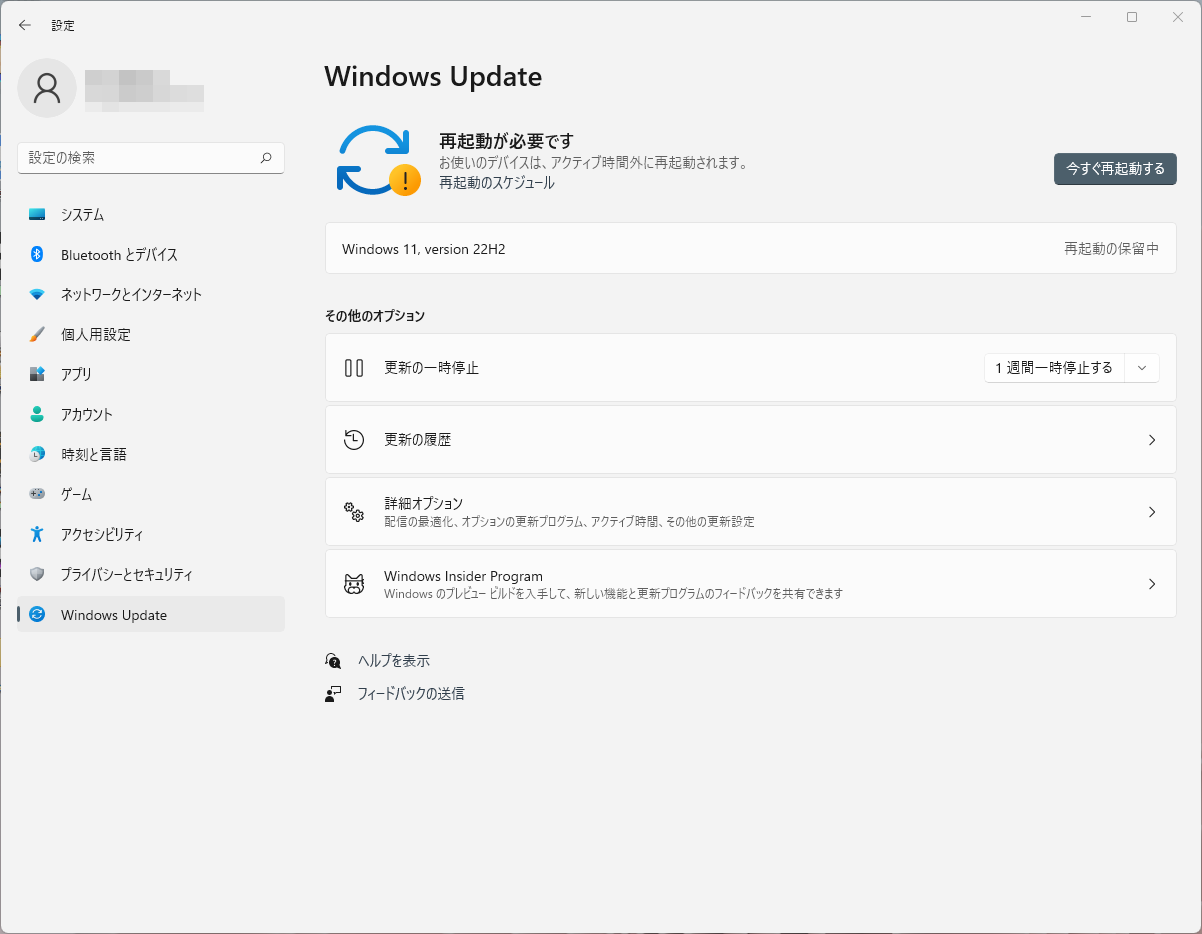Click the アプリ icon in the sidebar
The image size is (1202, 934).
coord(37,374)
